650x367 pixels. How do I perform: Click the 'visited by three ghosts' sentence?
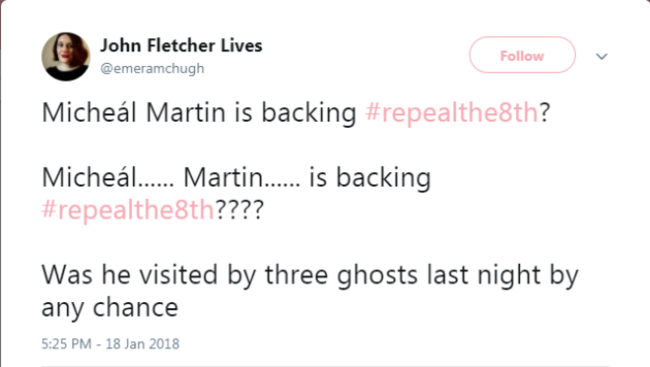pos(278,275)
